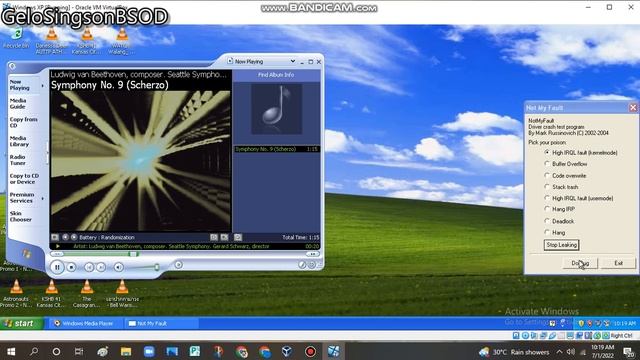This screenshot has height=360, width=640.
Task: Skip to next track in Media Player
Action: click(101, 267)
